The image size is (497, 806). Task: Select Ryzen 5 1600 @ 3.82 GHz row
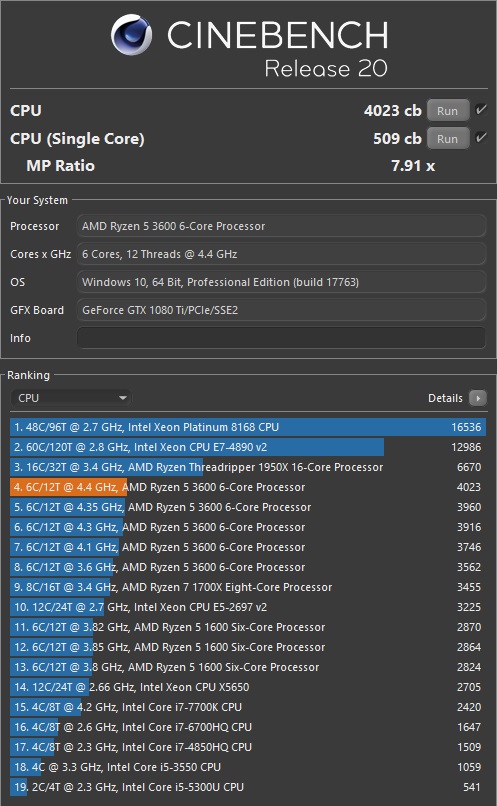tap(248, 627)
